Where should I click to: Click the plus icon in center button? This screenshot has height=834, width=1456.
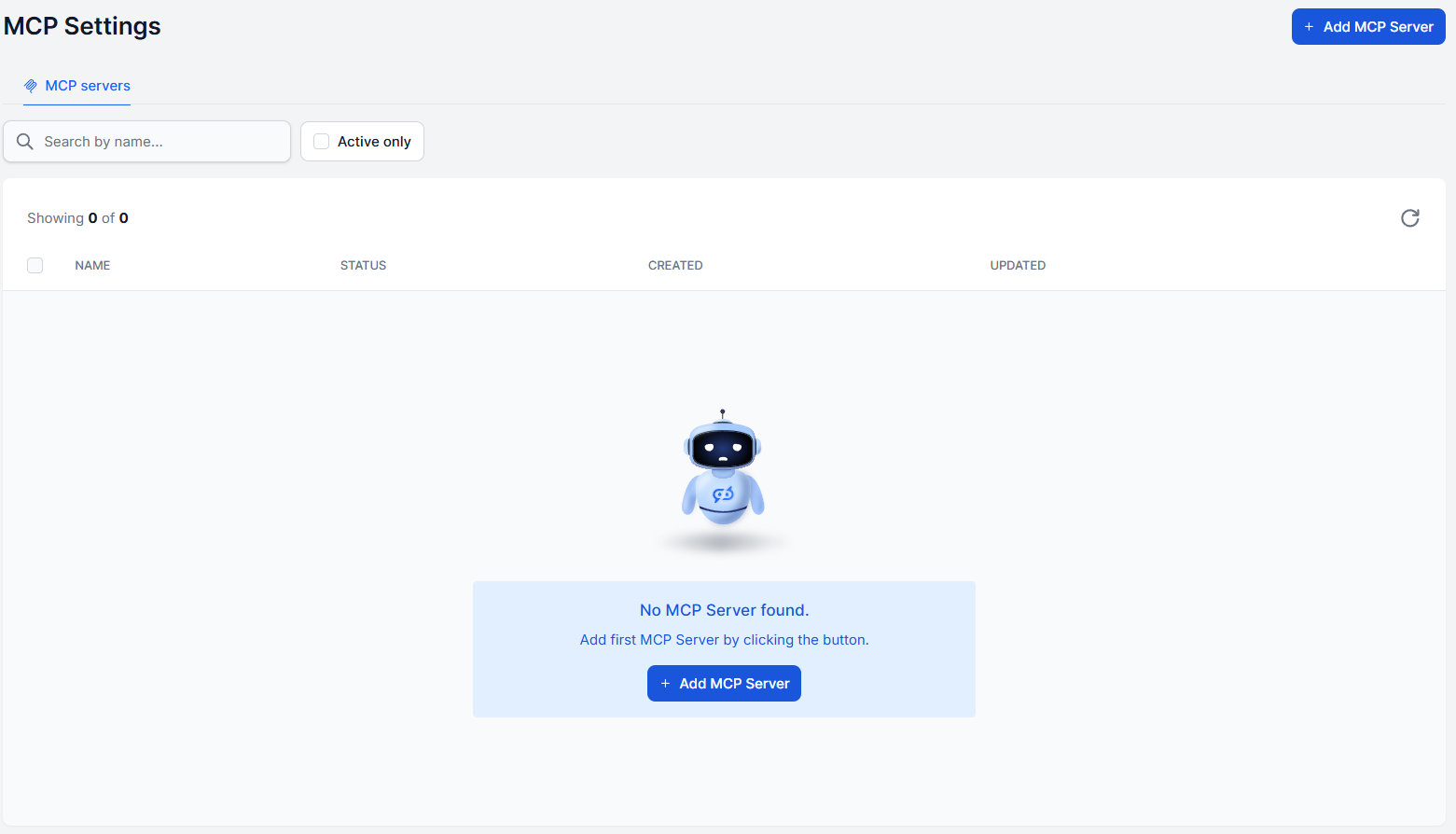click(665, 684)
